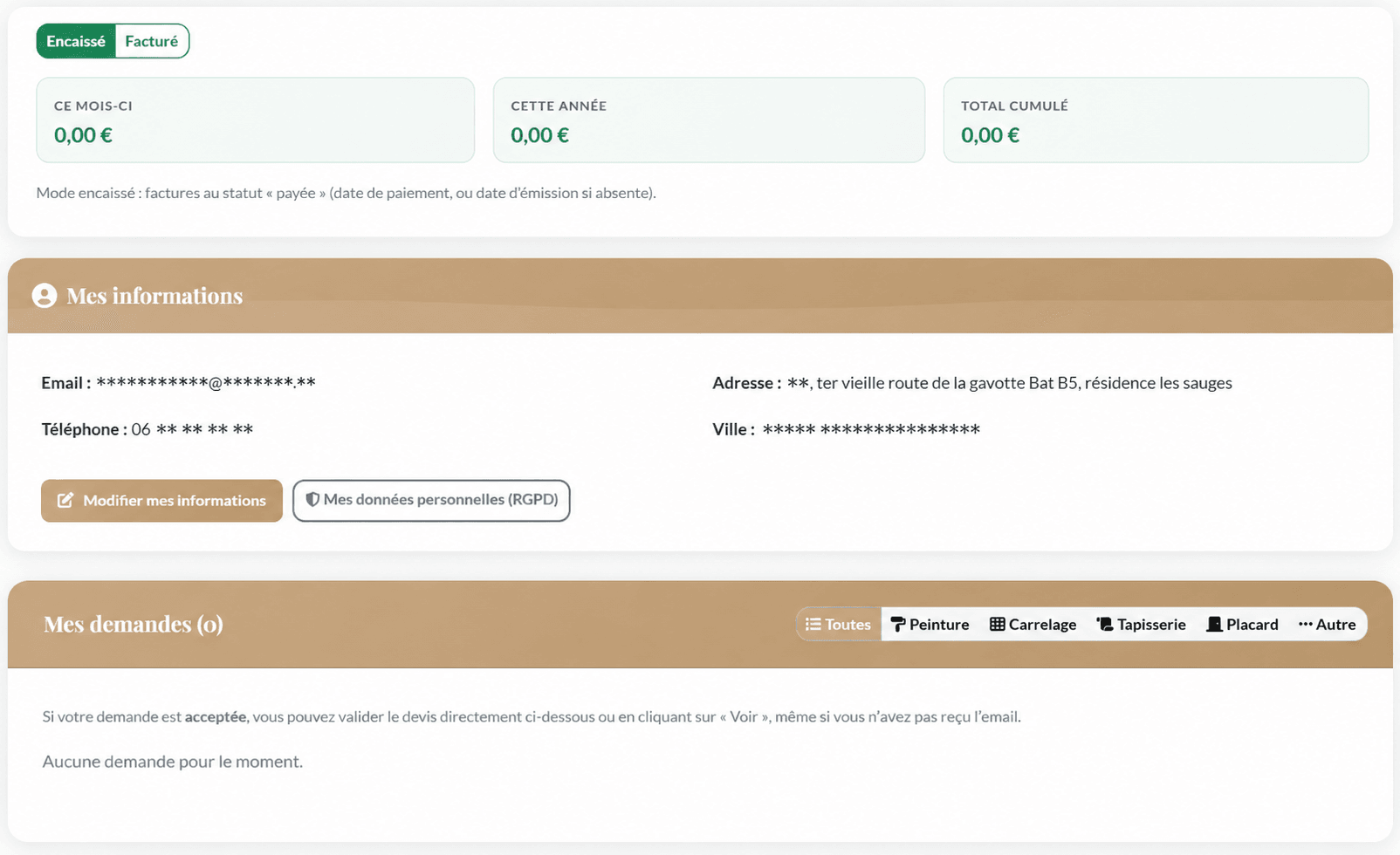
Task: Click the three-dots icon for Autre
Action: [x=1306, y=625]
